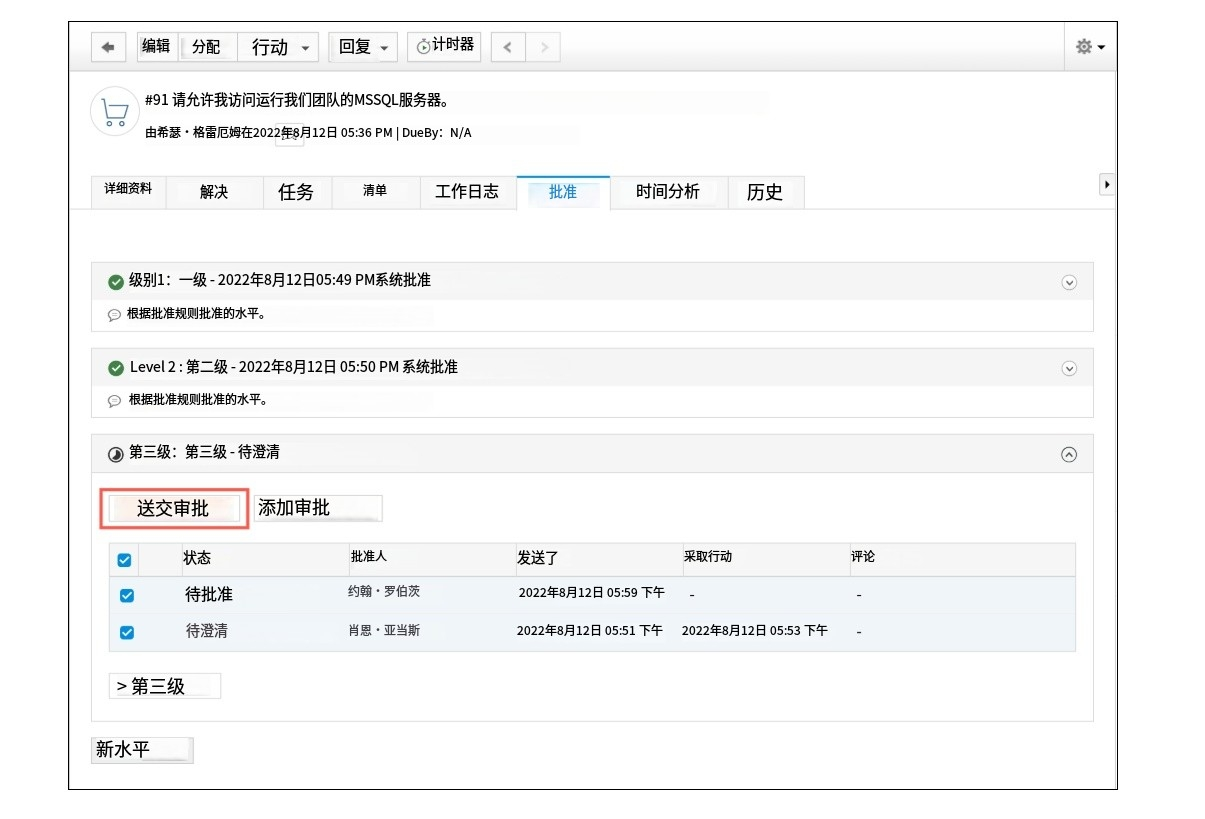Toggle the select-all checkbox in table header
Viewport: 1205px width, 819px height.
point(125,560)
